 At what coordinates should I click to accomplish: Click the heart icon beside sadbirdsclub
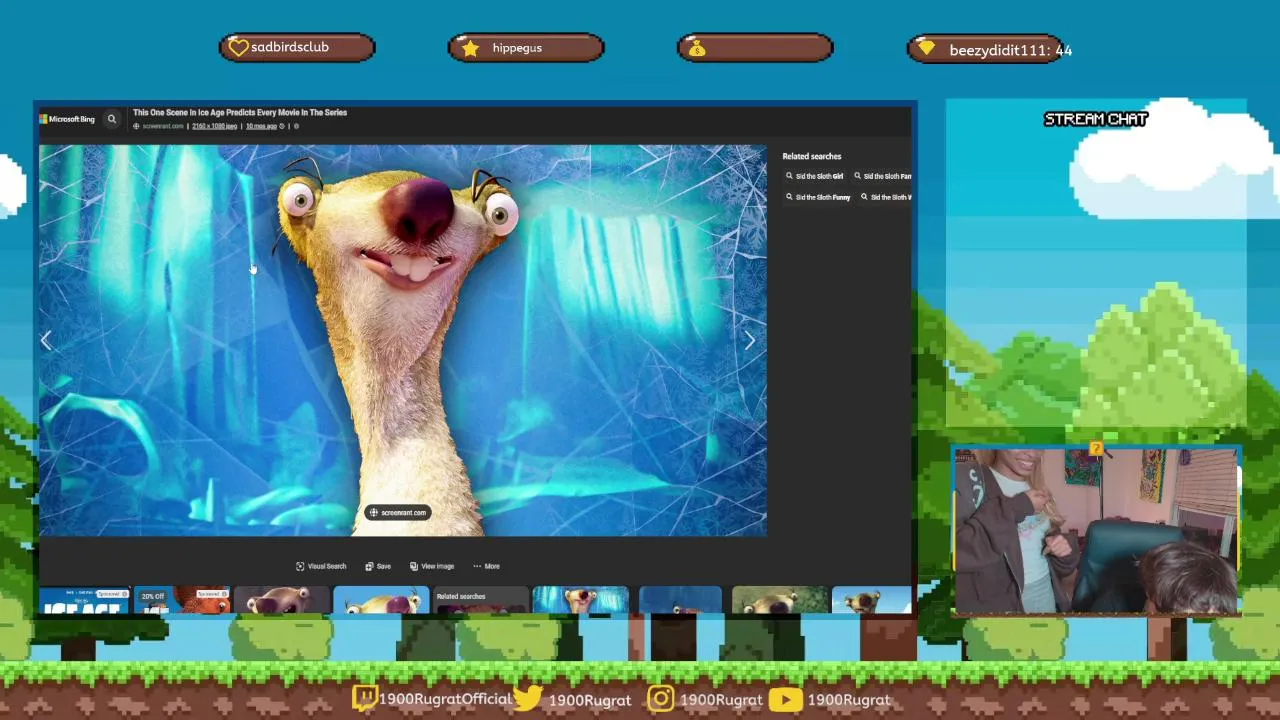[x=238, y=47]
